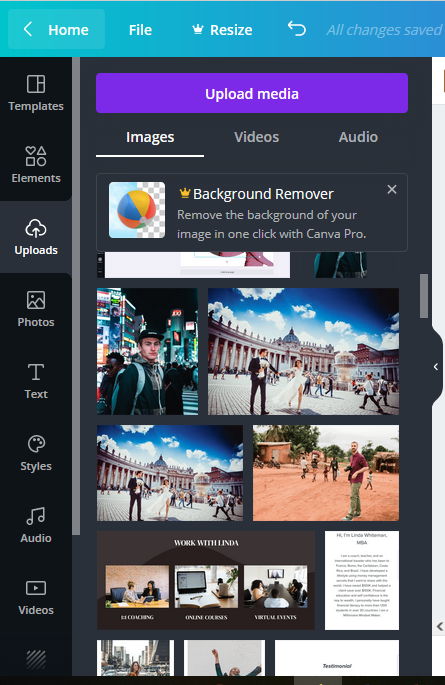Click the Resize option
This screenshot has width=445, height=685.
(222, 30)
